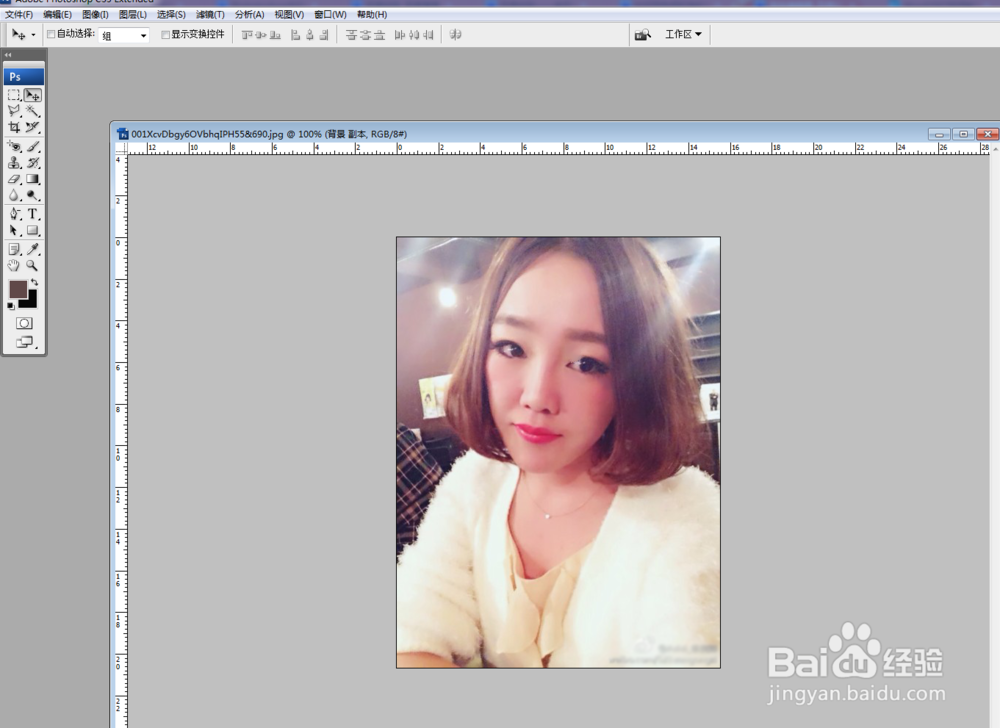
Task: Select the Magic Wand tool
Action: 33,111
